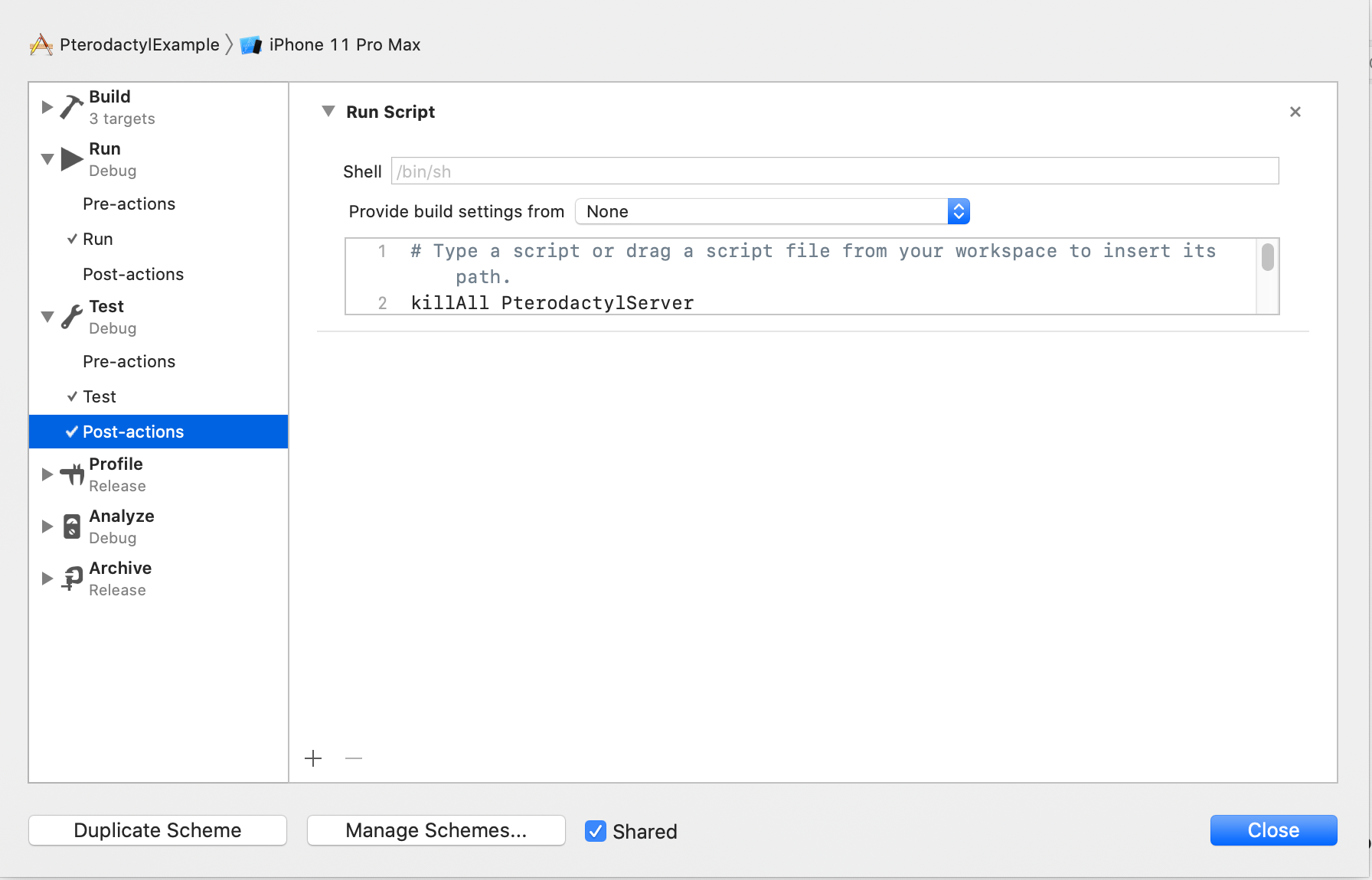Collapse the Run Script disclosure triangle
Viewport: 1372px width, 880px height.
click(328, 112)
